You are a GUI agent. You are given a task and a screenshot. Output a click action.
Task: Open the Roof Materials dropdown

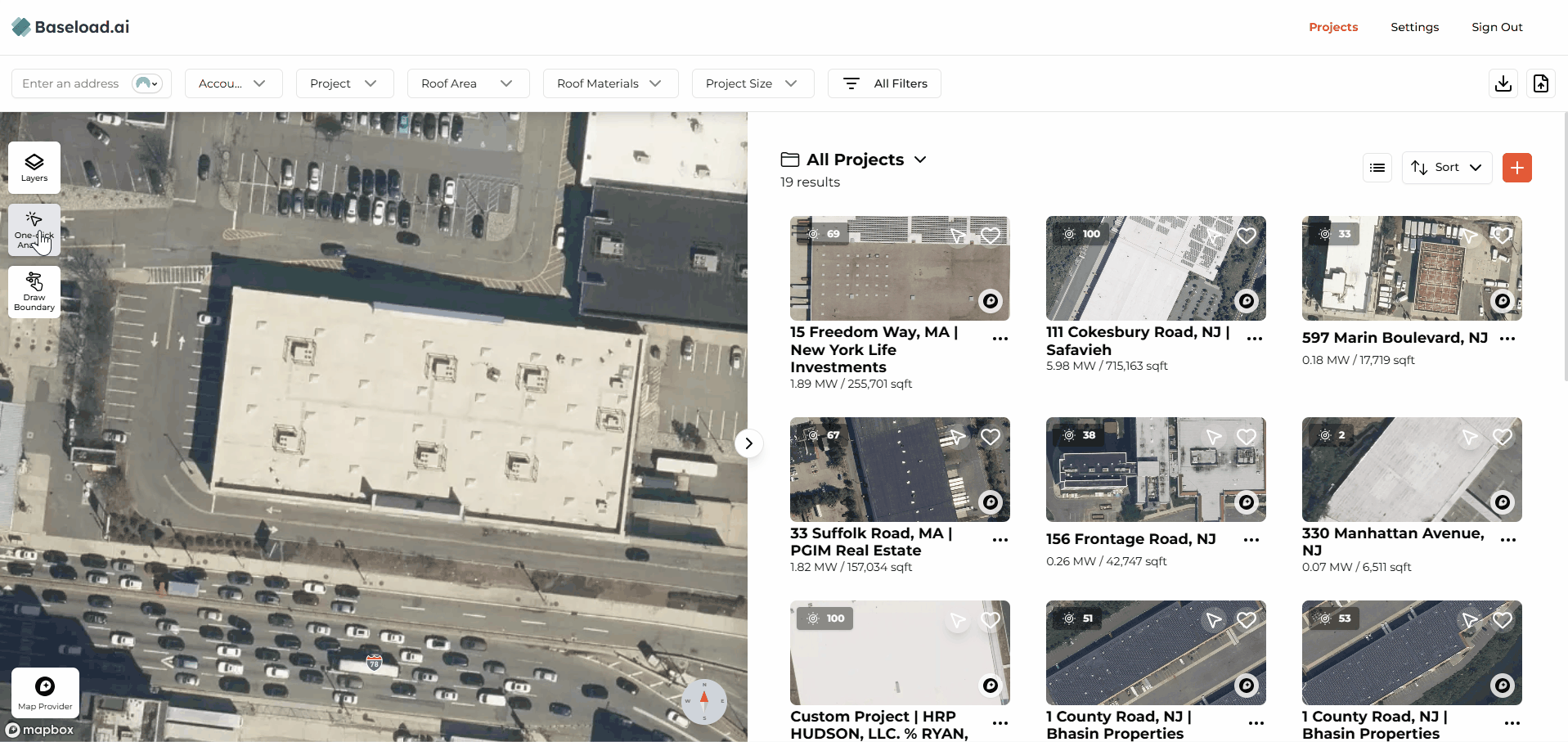(x=610, y=83)
